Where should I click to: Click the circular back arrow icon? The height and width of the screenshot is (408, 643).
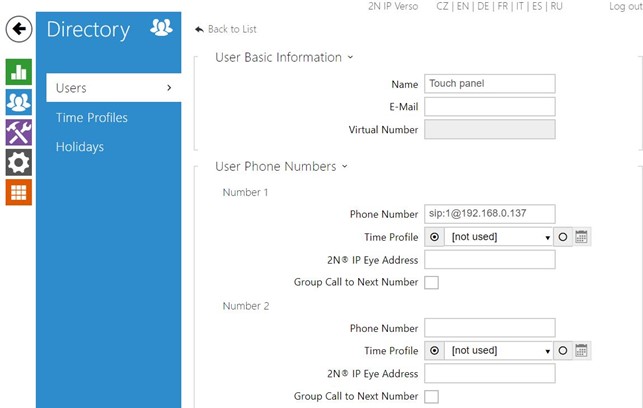18,29
